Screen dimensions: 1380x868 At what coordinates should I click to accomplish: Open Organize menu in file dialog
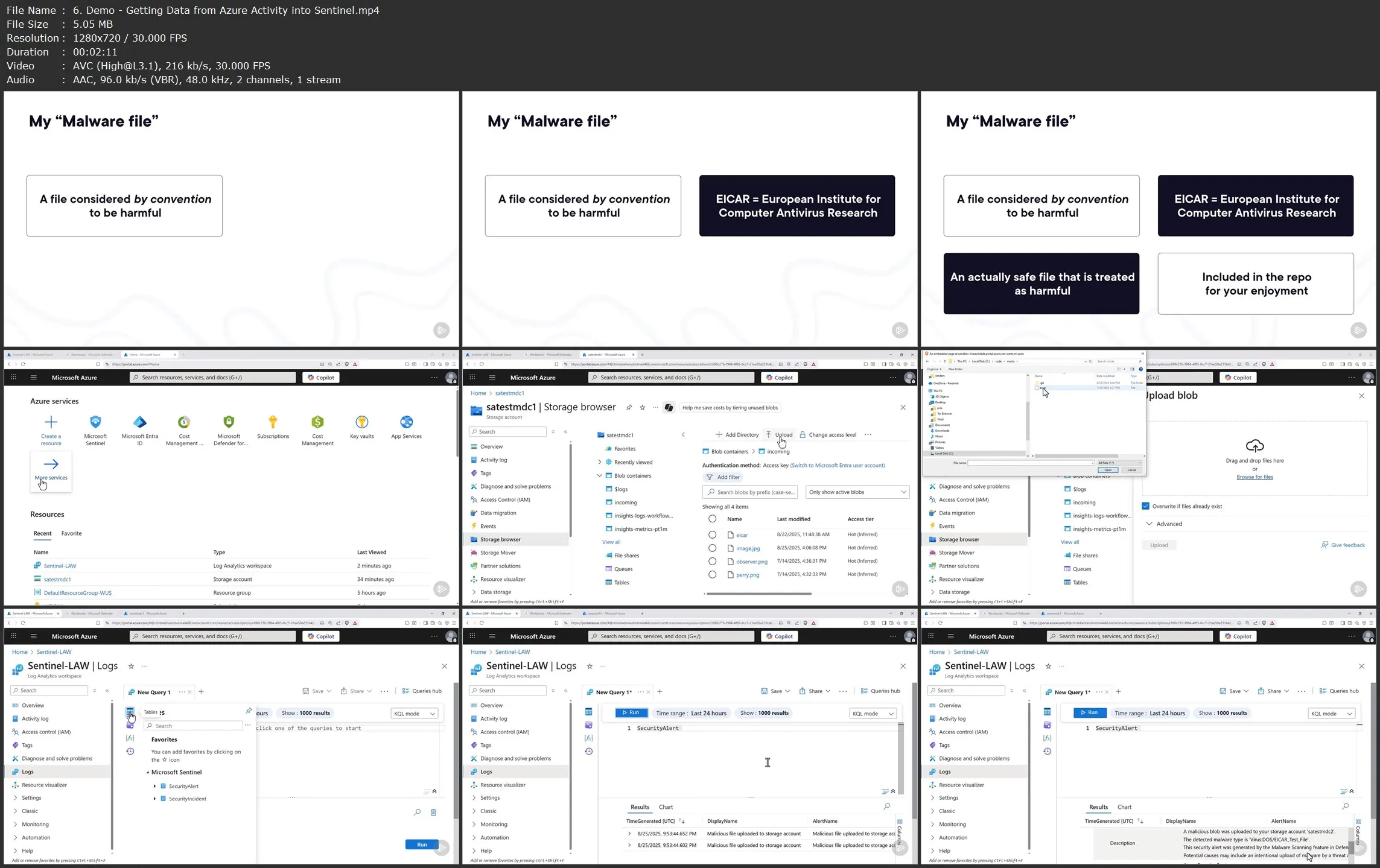[x=934, y=369]
